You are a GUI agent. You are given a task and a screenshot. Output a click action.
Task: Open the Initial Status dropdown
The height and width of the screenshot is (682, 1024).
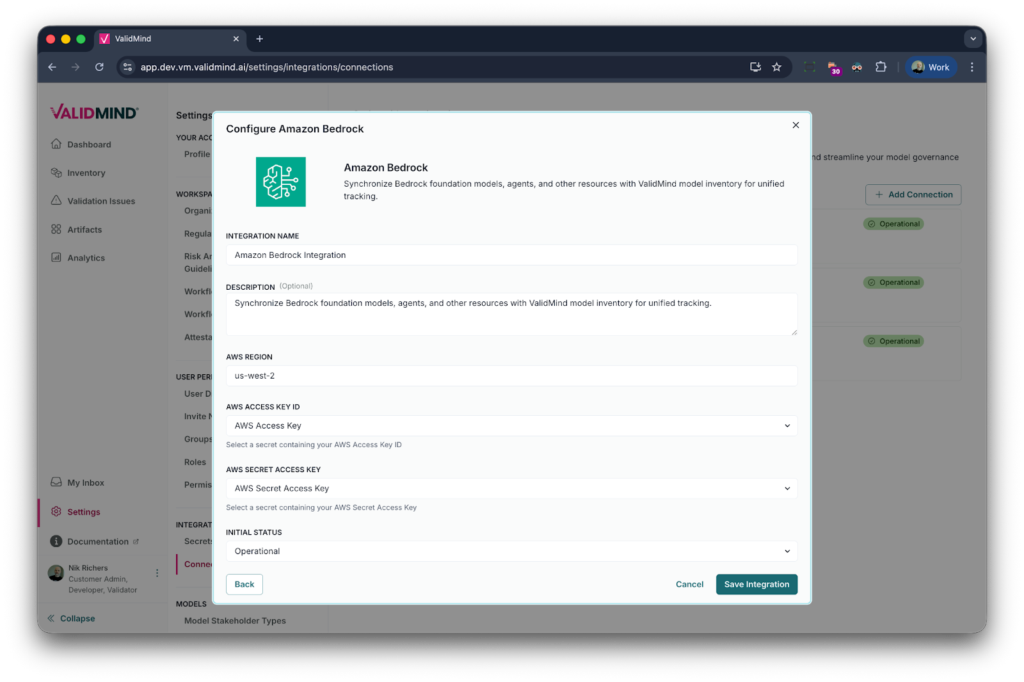(x=511, y=551)
